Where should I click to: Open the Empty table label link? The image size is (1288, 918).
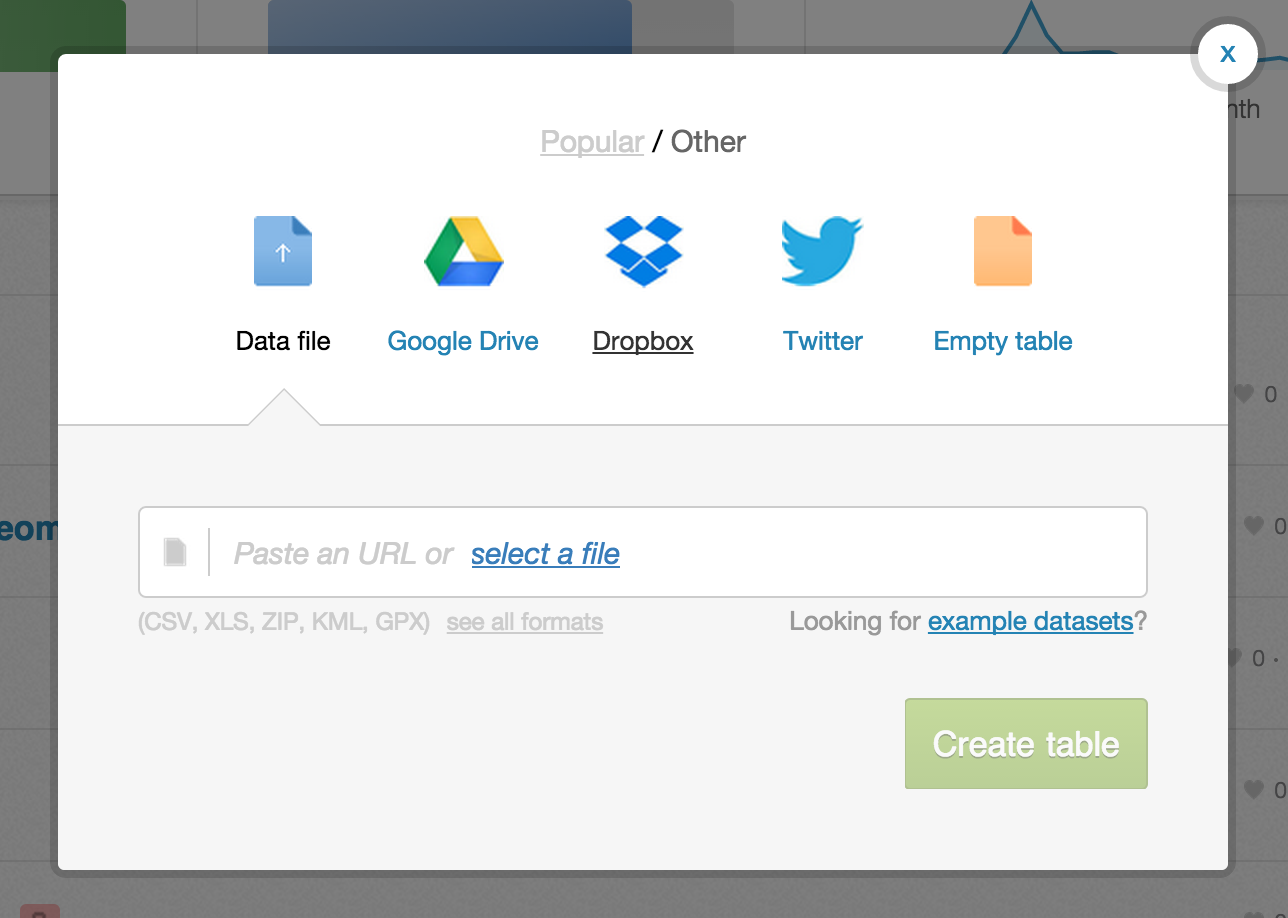tap(1003, 341)
